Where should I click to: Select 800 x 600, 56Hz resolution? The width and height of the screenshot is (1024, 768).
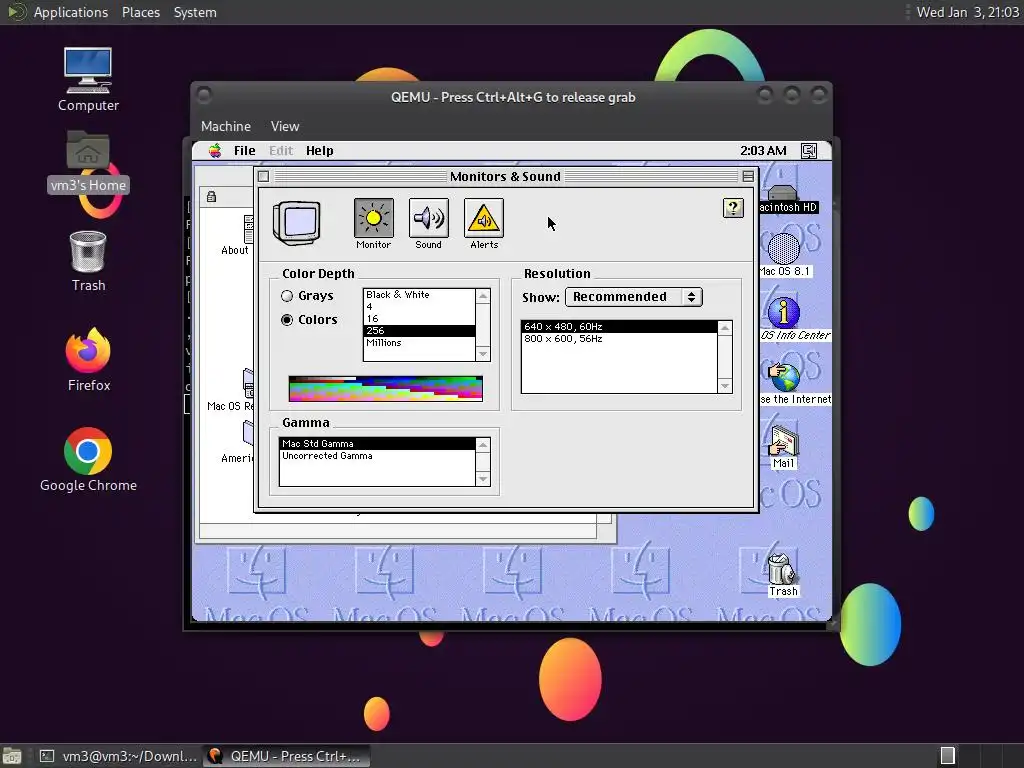619,339
